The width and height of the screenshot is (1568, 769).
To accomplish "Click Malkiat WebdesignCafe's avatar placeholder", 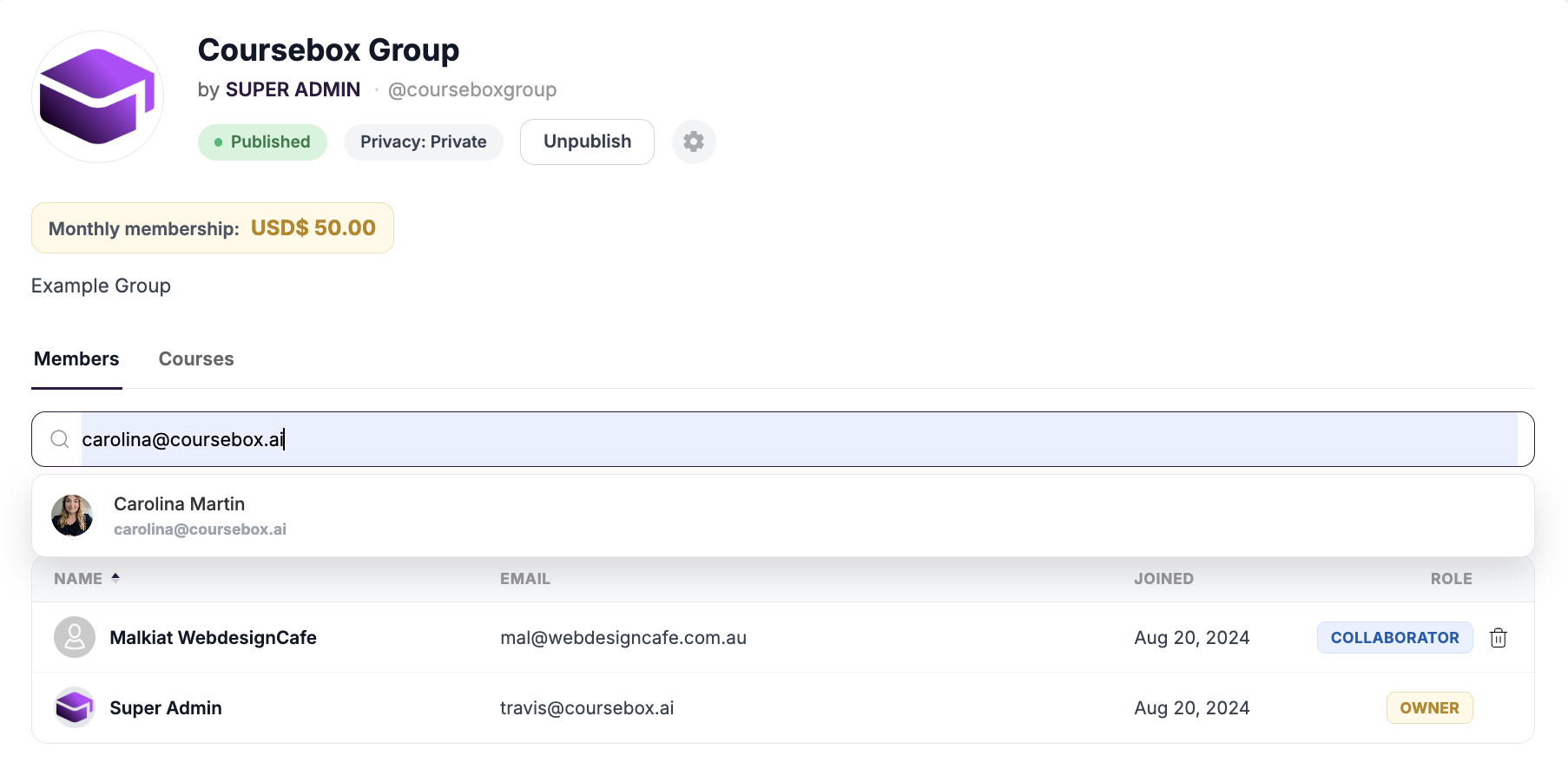I will [75, 637].
